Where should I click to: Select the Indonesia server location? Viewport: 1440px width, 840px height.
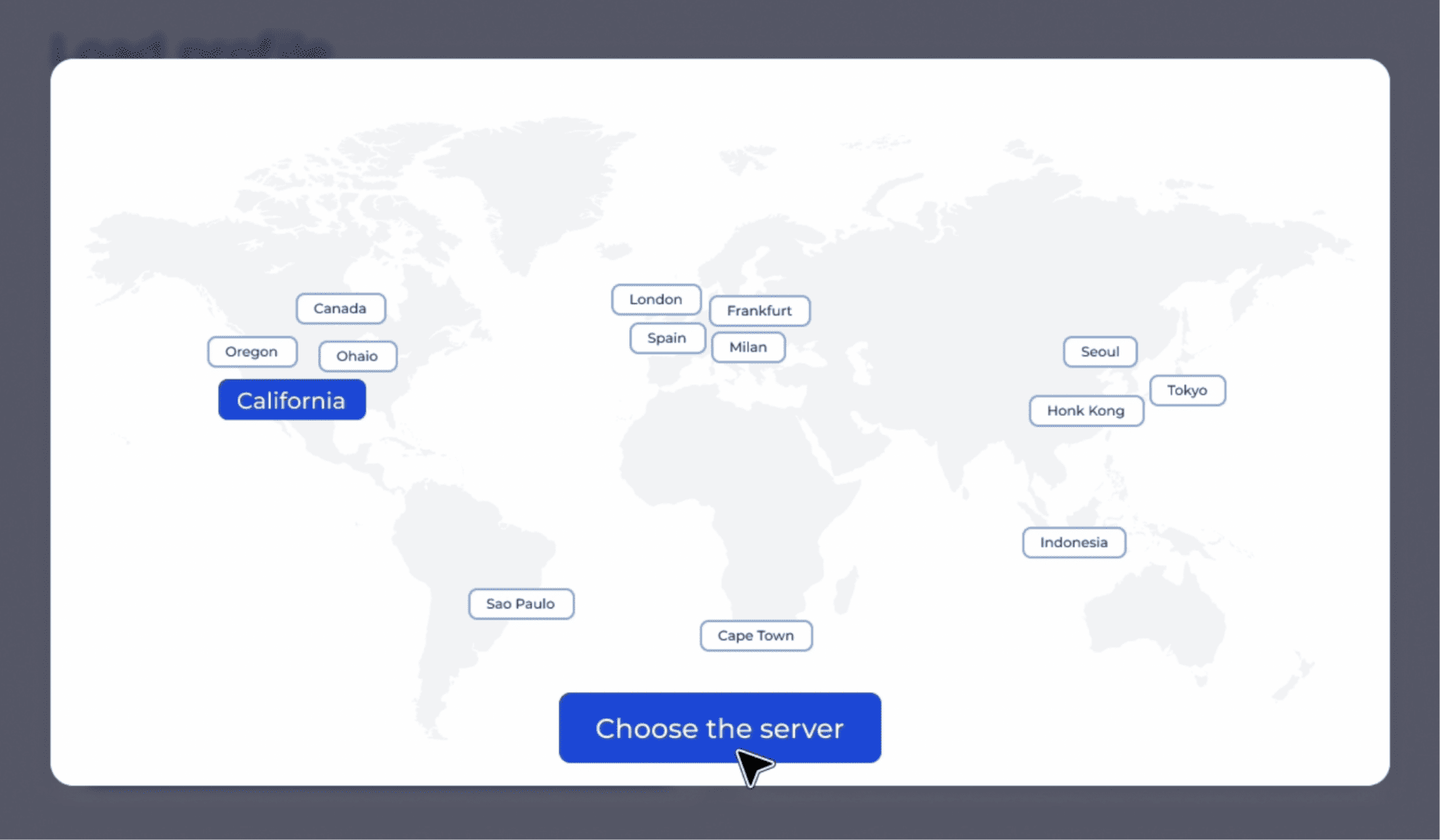pos(1073,542)
